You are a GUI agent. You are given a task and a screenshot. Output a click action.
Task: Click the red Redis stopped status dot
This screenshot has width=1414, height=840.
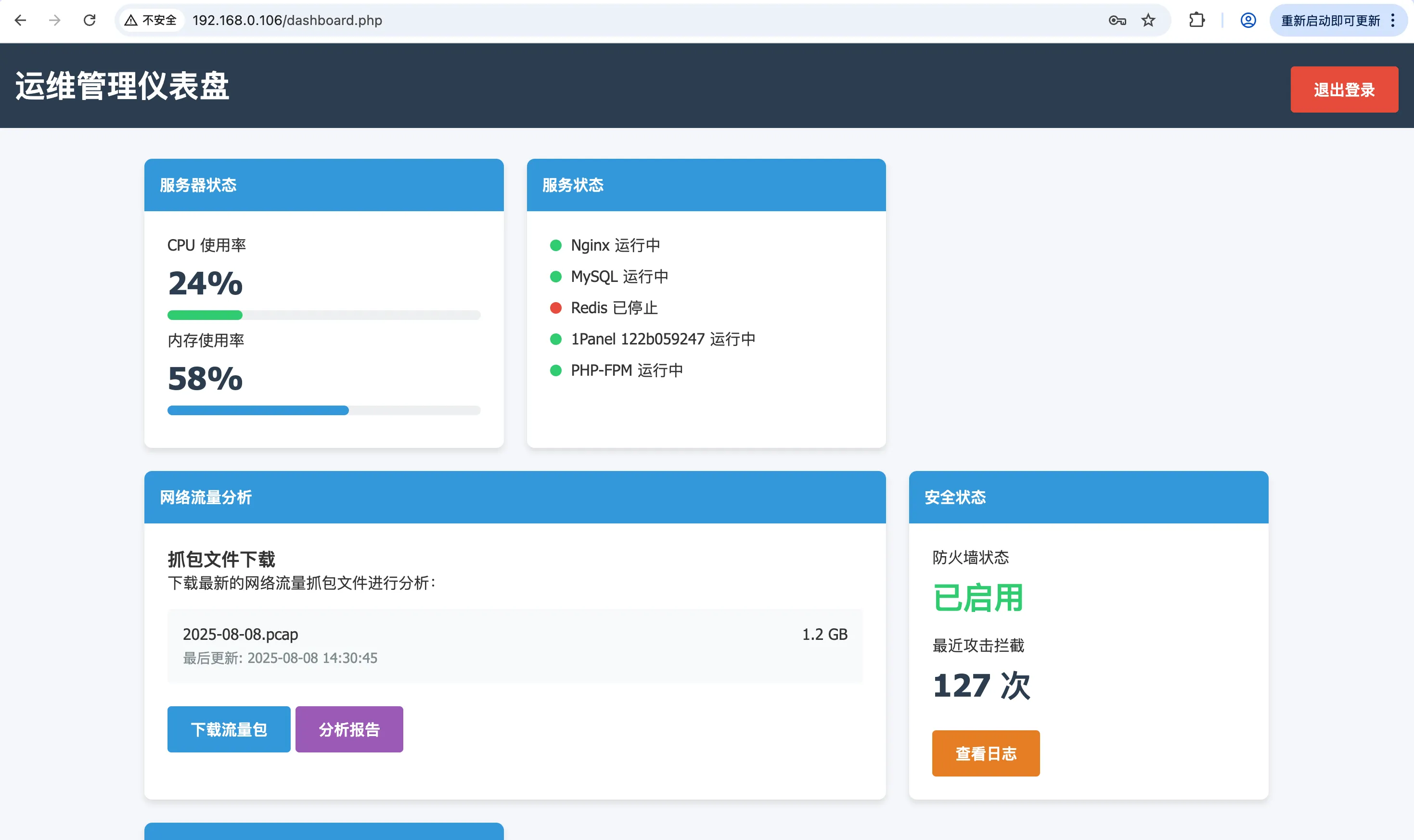[555, 308]
